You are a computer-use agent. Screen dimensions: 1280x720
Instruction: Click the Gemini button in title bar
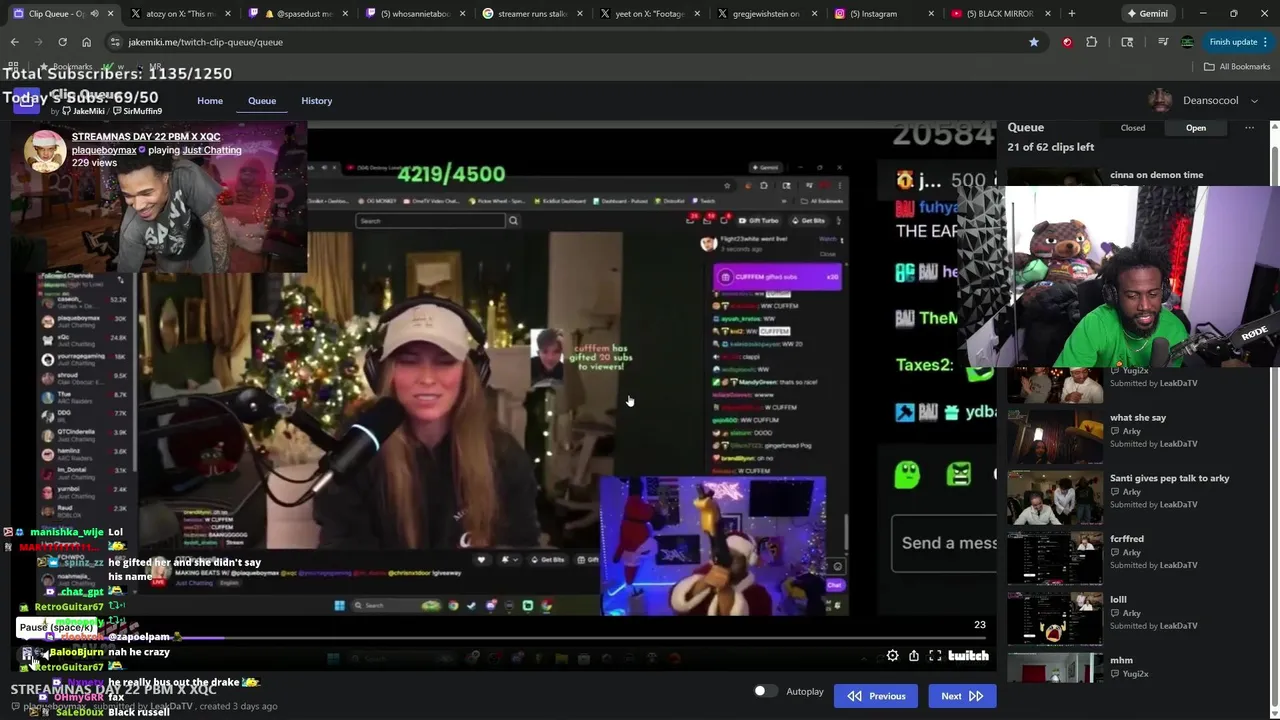(x=1147, y=14)
